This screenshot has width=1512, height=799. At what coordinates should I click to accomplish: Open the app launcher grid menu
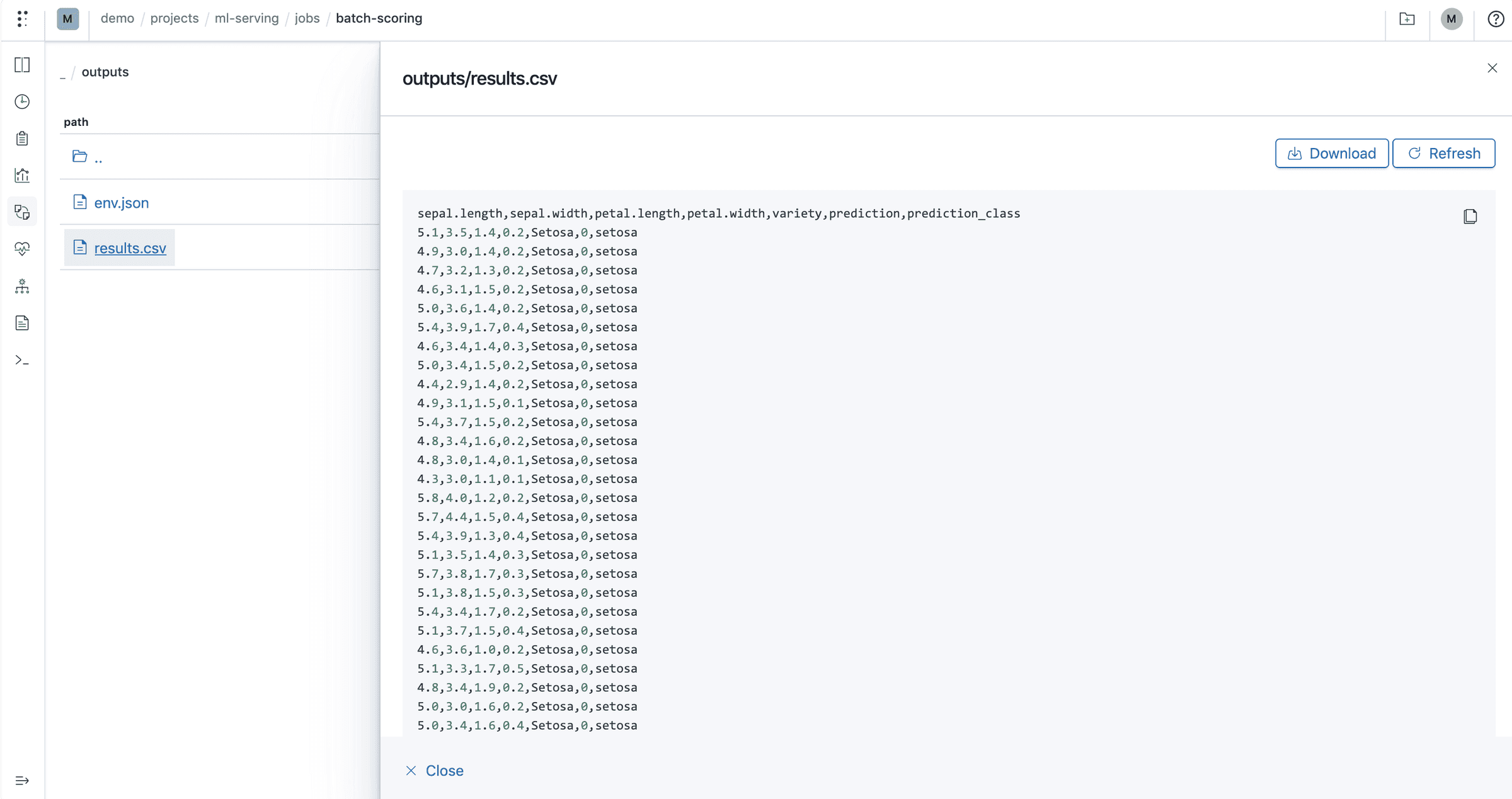[x=23, y=18]
